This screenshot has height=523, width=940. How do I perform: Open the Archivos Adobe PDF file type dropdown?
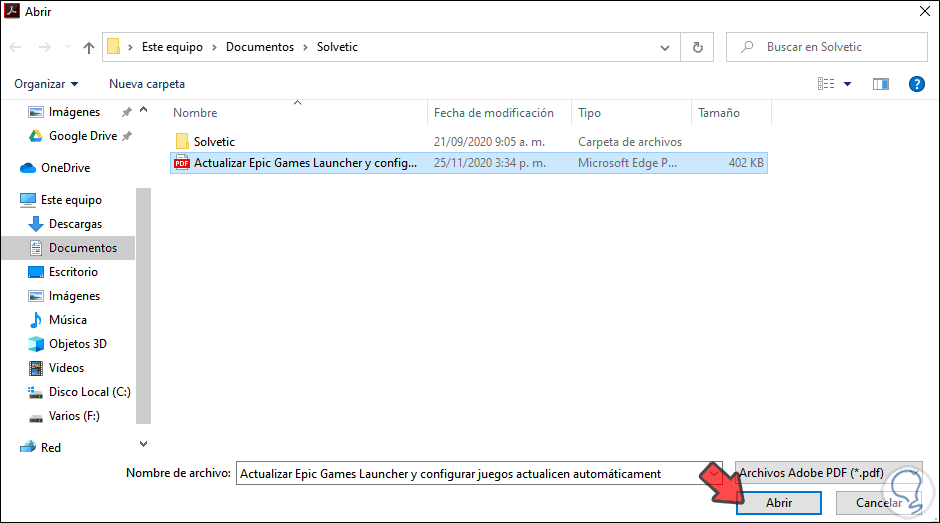(x=828, y=473)
